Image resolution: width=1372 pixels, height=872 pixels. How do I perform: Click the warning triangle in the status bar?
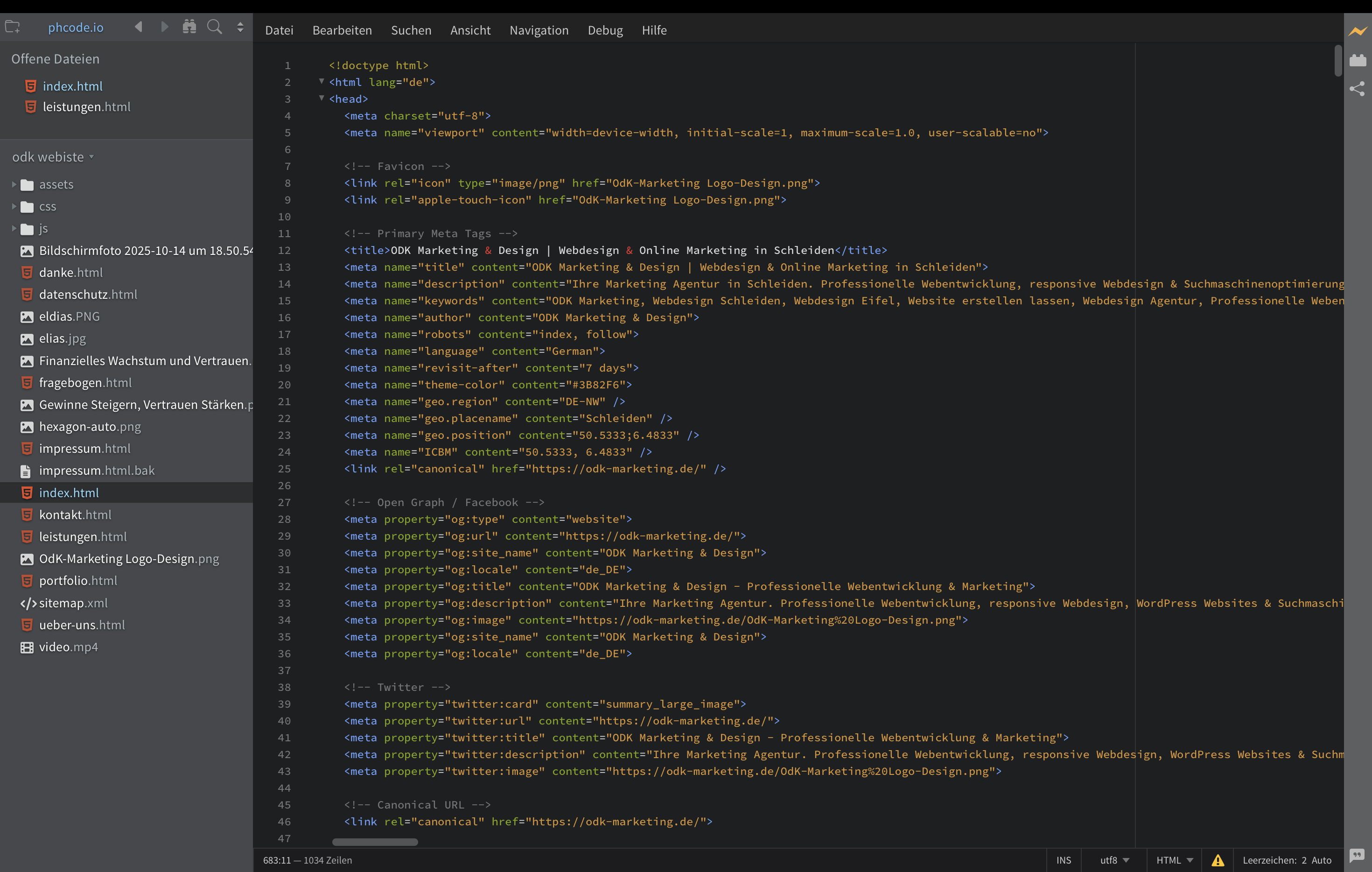pos(1218,860)
